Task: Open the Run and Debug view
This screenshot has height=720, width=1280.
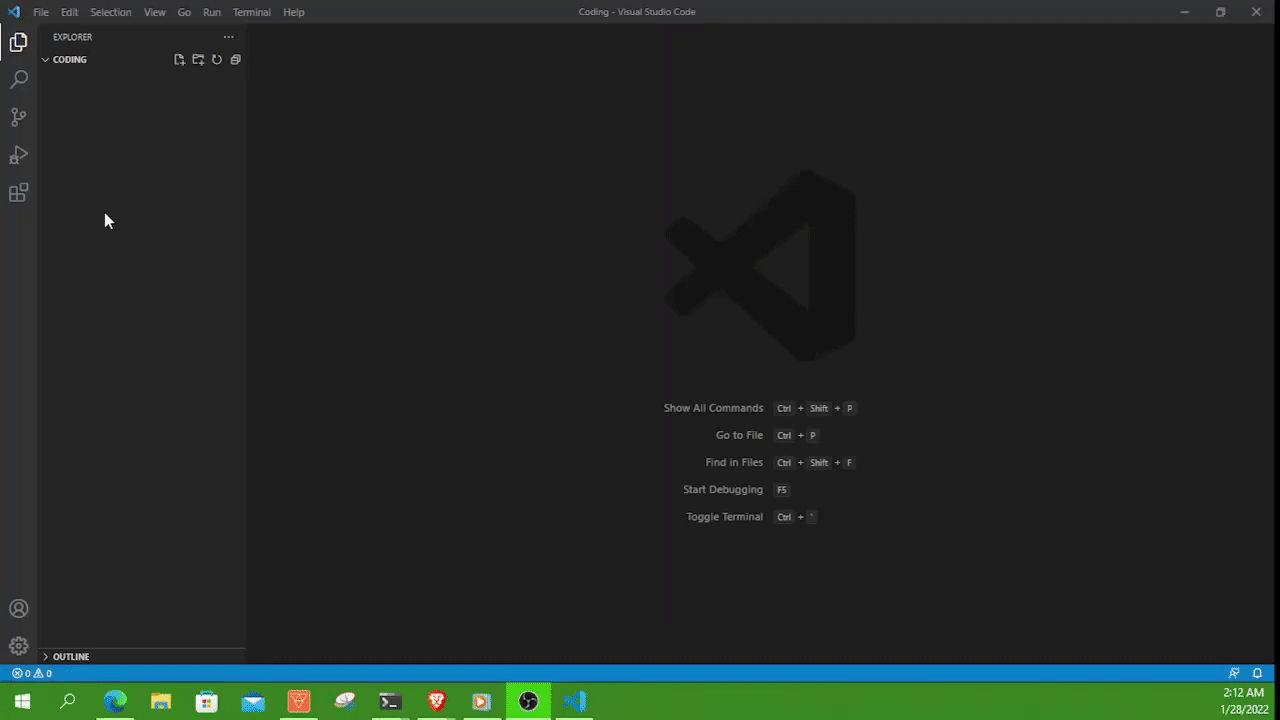Action: click(x=18, y=155)
